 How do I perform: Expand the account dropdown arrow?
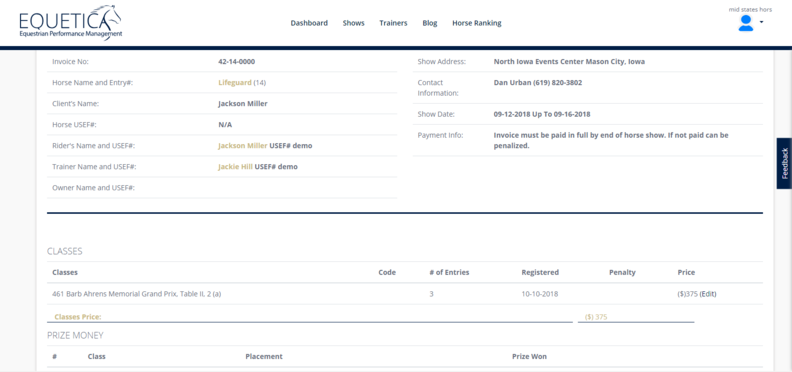pyautogui.click(x=761, y=22)
